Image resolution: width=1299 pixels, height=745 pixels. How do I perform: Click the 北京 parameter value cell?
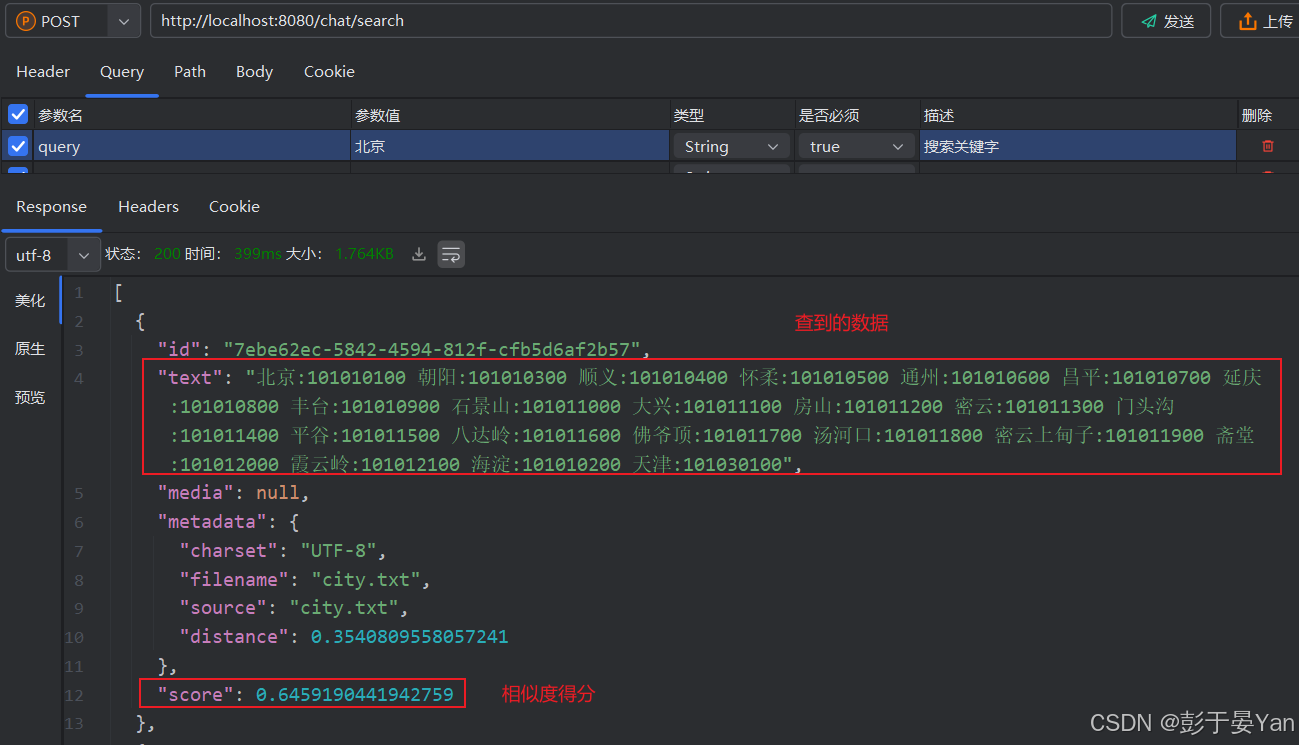tap(510, 146)
